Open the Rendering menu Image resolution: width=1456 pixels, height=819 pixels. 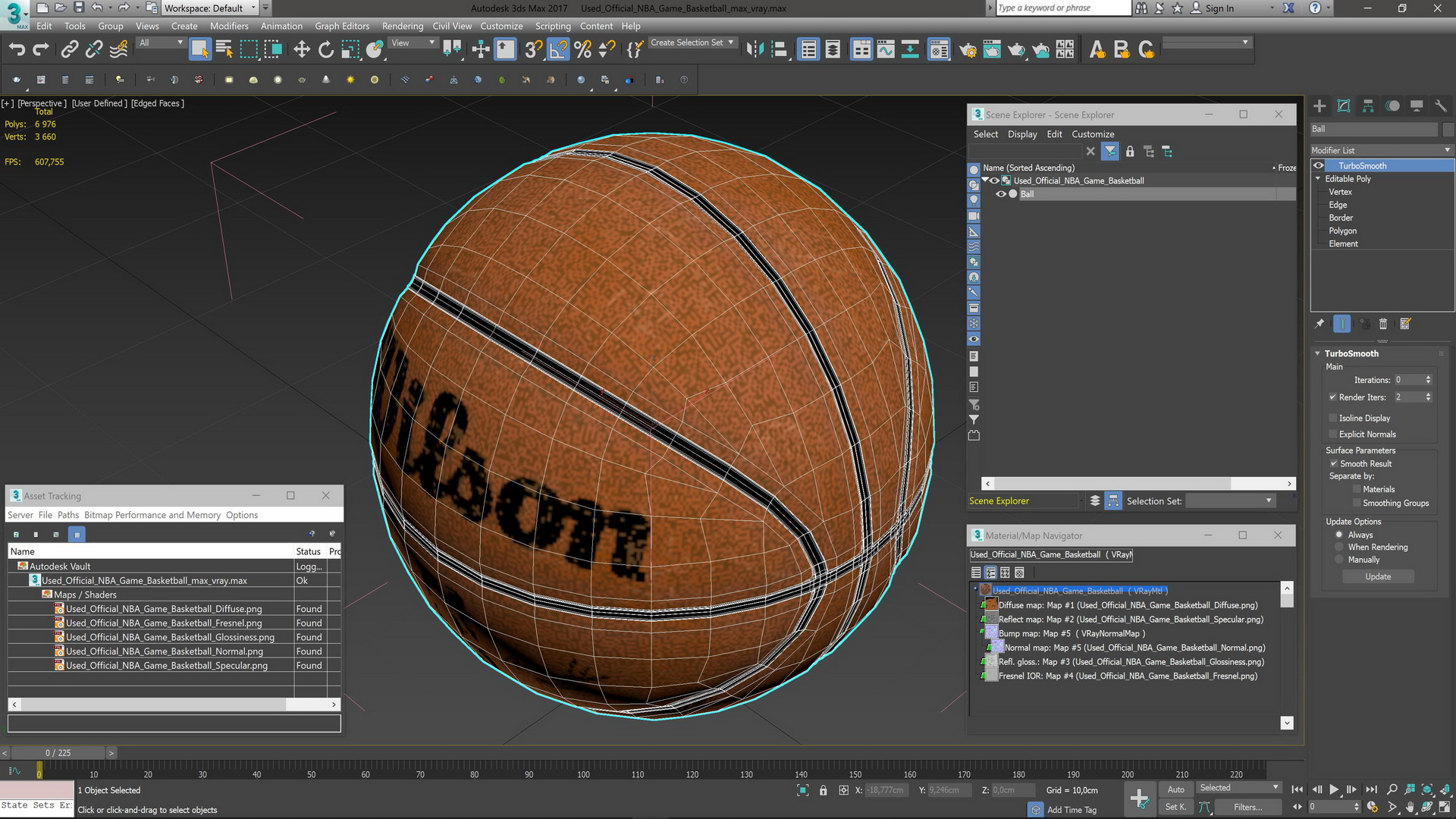402,26
